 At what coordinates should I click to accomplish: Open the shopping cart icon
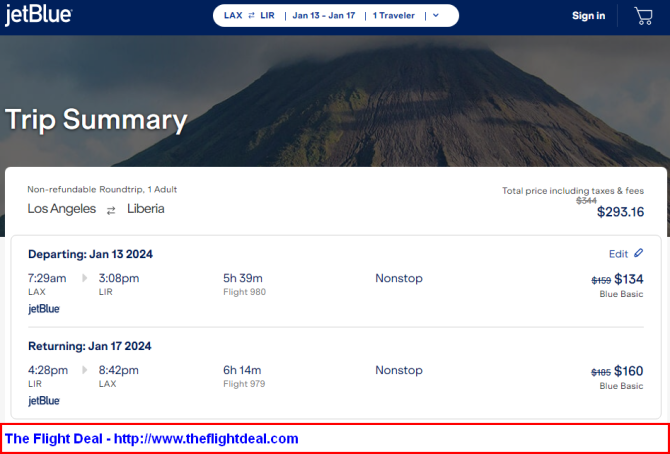[x=643, y=15]
